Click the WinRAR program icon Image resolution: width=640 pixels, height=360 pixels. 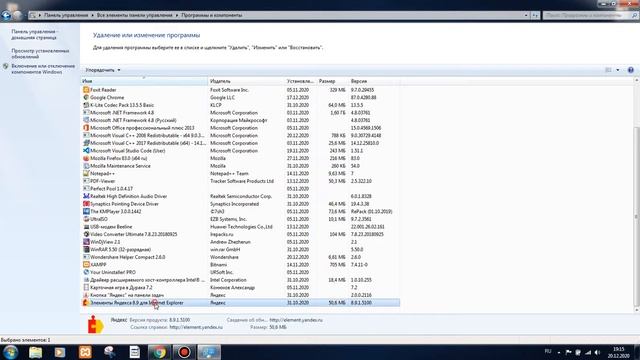coord(86,249)
